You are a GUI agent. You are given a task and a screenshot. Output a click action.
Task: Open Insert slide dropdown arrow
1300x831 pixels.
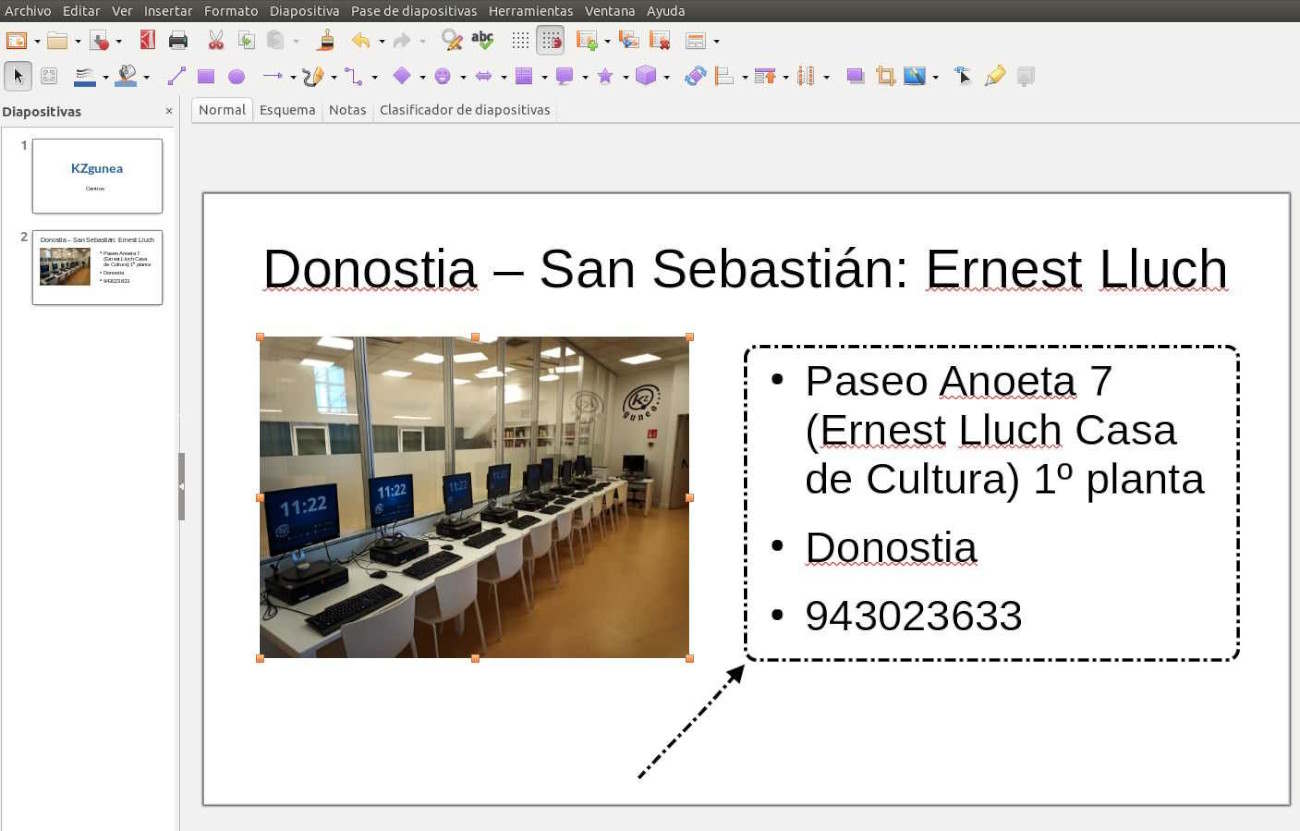click(x=607, y=41)
